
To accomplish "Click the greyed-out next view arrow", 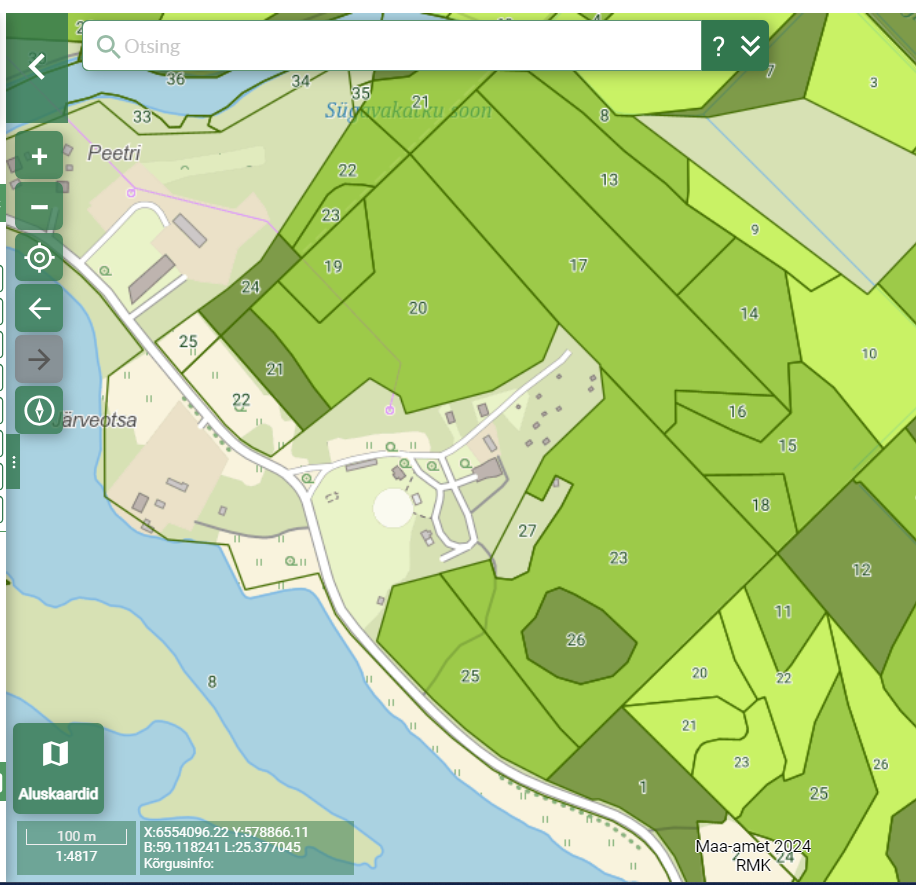I will click(x=39, y=359).
